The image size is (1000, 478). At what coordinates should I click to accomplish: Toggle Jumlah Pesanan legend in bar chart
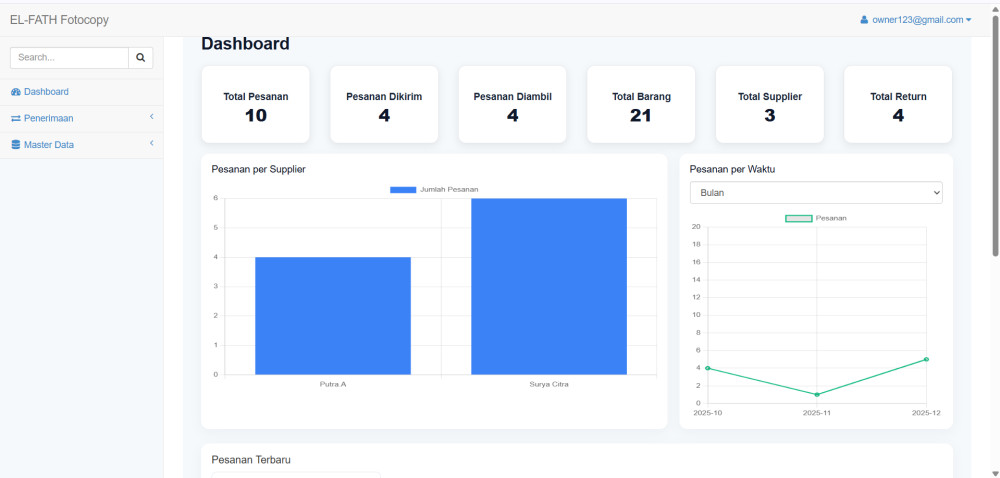pos(434,189)
